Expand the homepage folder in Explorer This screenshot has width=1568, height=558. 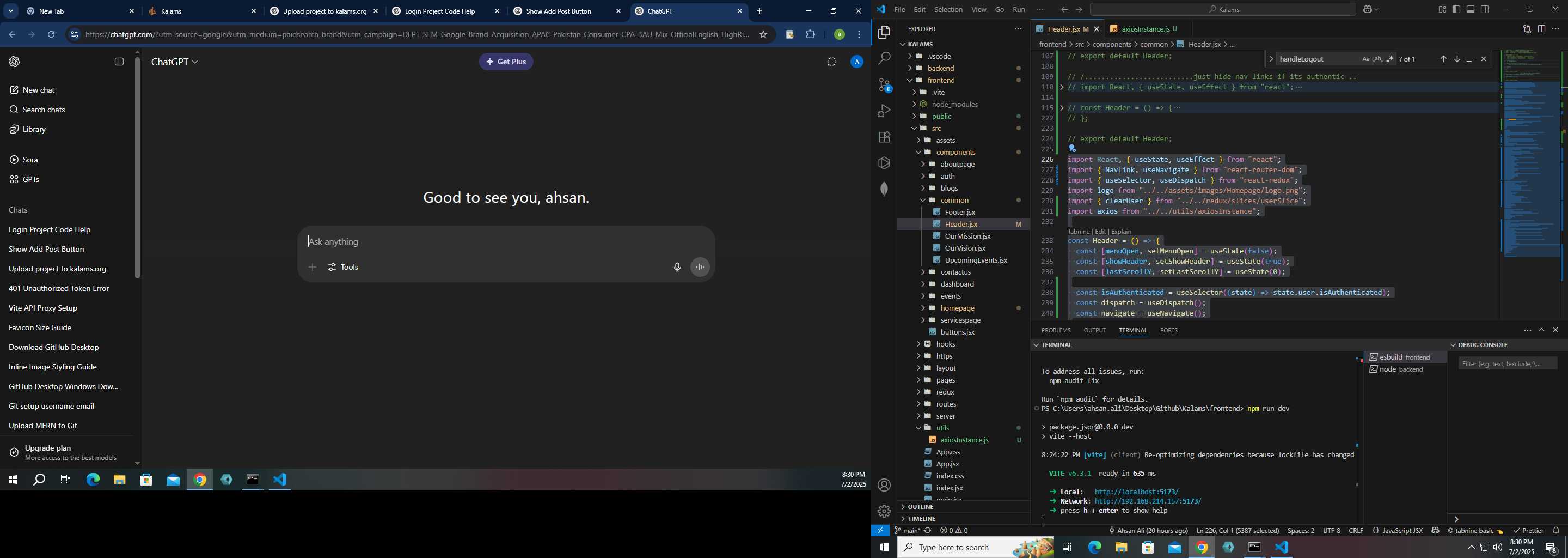958,308
